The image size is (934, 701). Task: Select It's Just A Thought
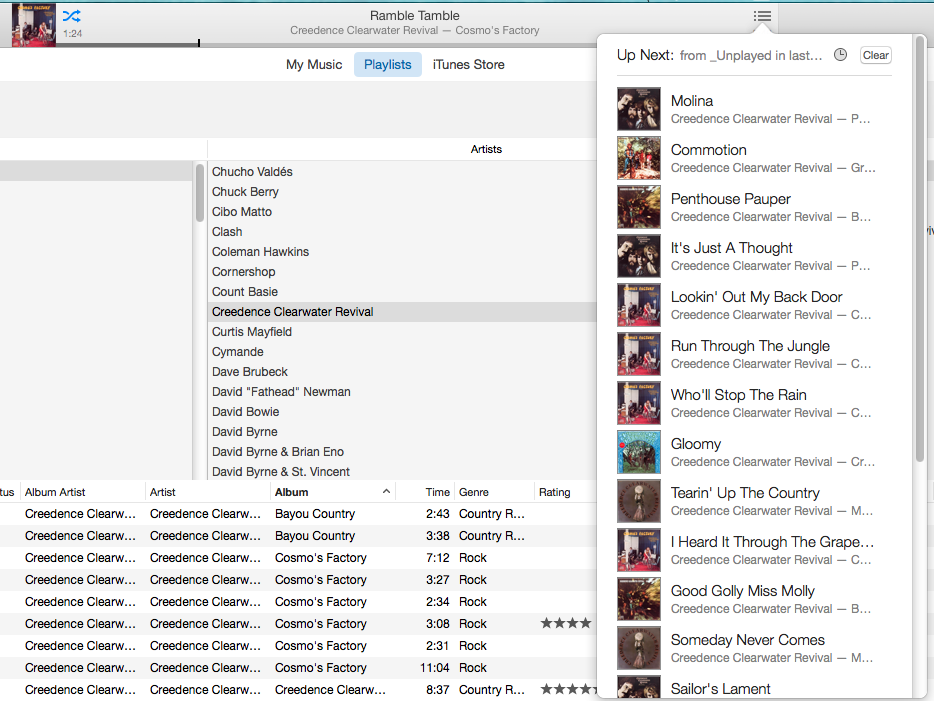pos(755,256)
